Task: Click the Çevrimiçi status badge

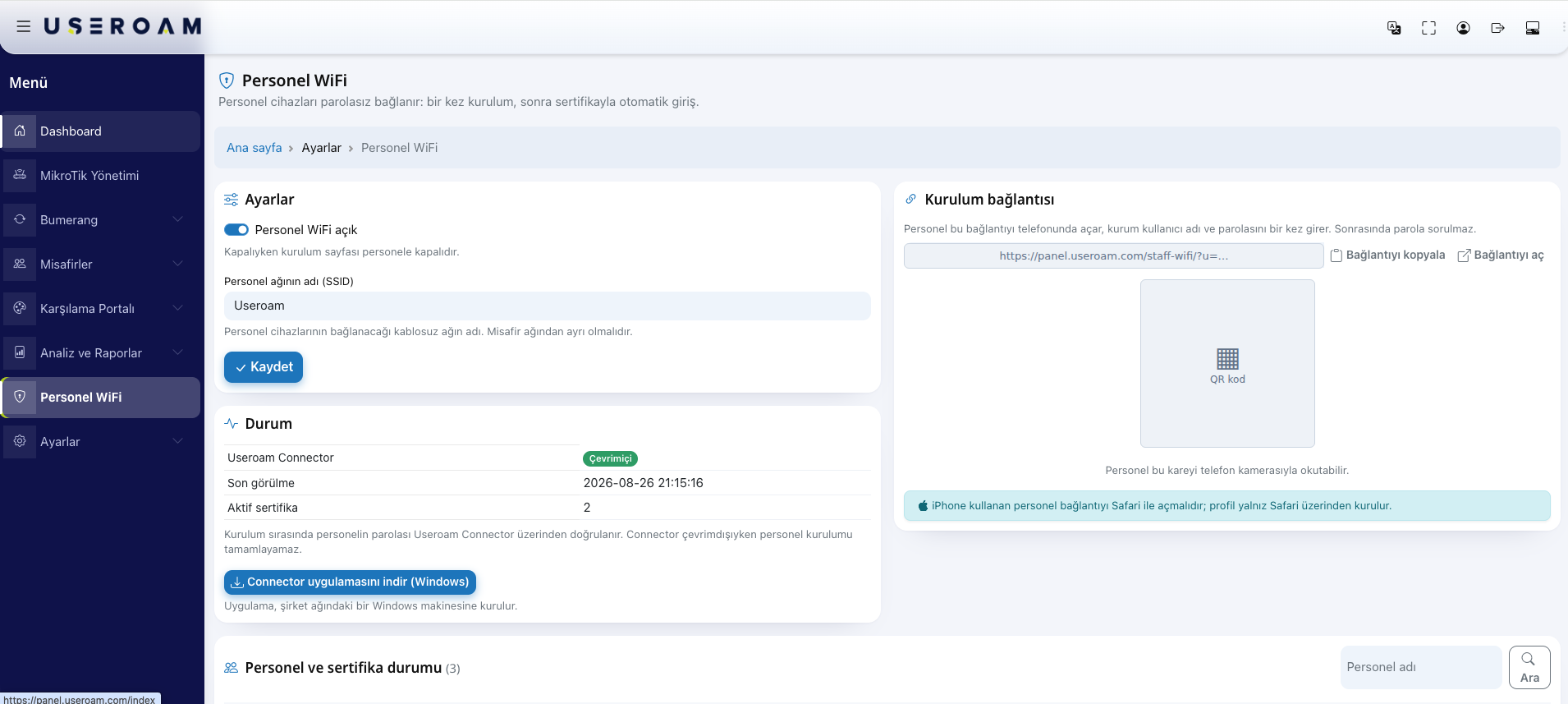Action: pyautogui.click(x=610, y=458)
